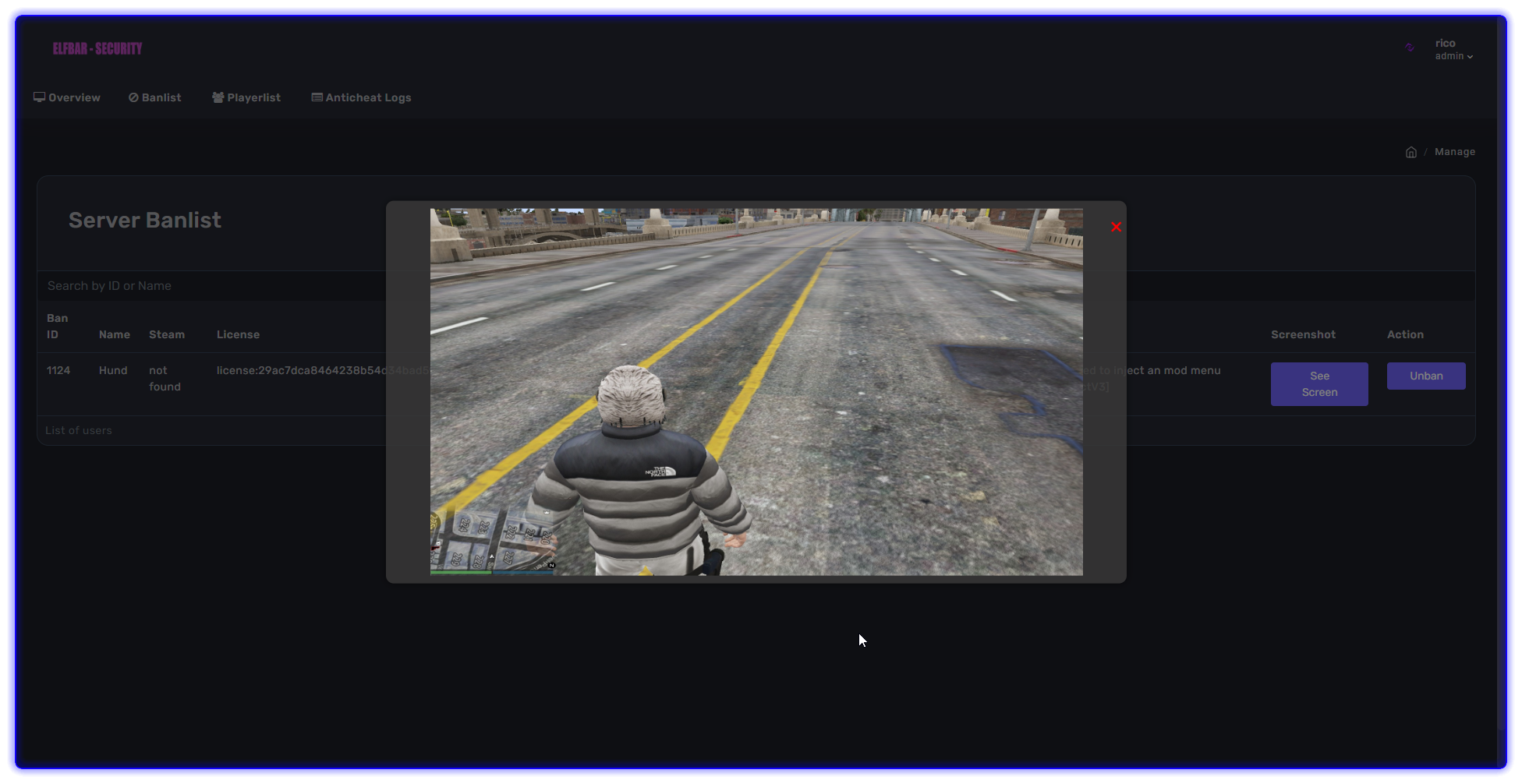Image resolution: width=1522 pixels, height=784 pixels.
Task: Click the users icon beside Playerlist
Action: click(218, 97)
